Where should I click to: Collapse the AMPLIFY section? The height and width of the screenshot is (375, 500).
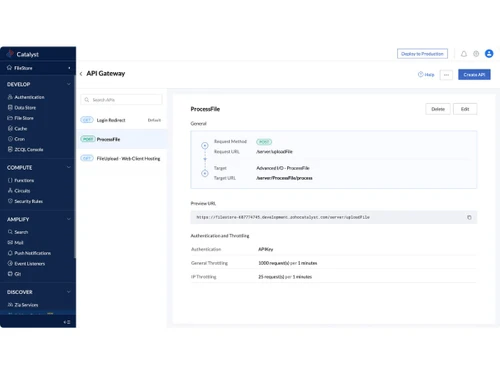click(69, 219)
